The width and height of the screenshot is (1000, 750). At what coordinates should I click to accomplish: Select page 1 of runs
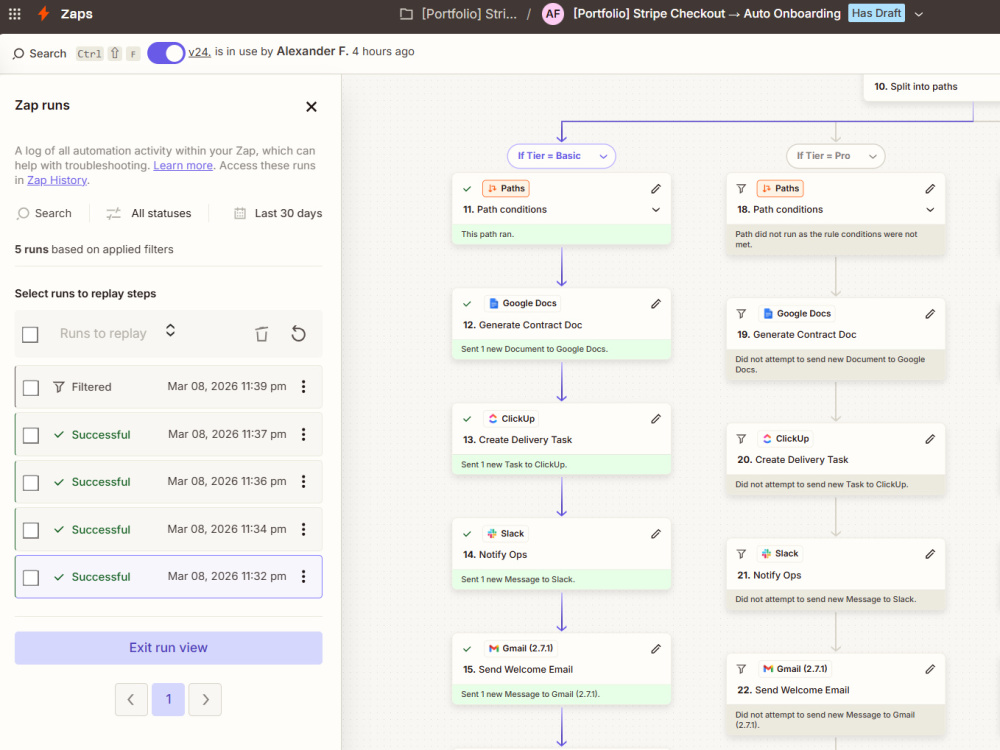pos(168,700)
